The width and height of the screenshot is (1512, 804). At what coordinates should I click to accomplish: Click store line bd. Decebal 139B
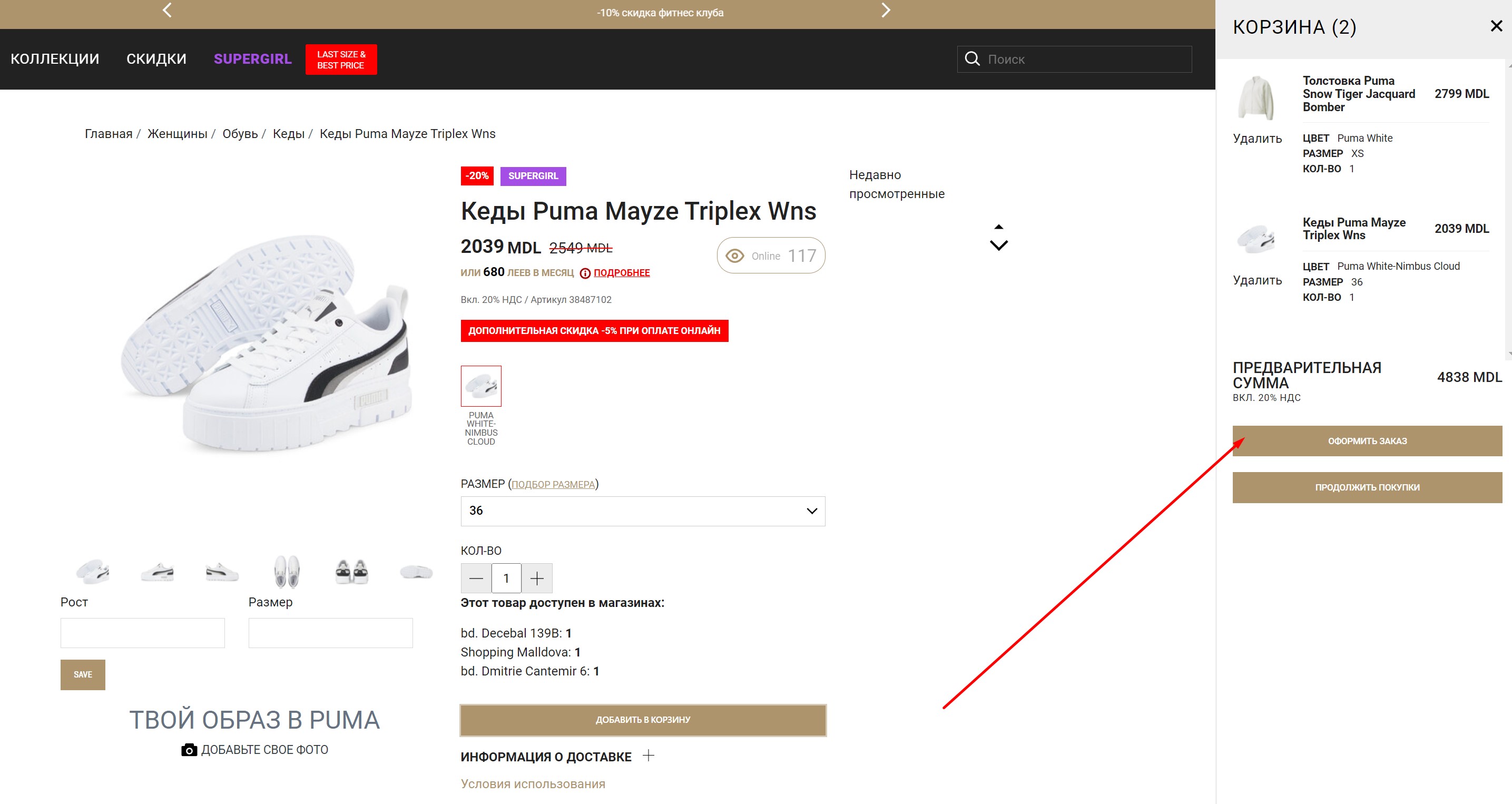coord(516,633)
